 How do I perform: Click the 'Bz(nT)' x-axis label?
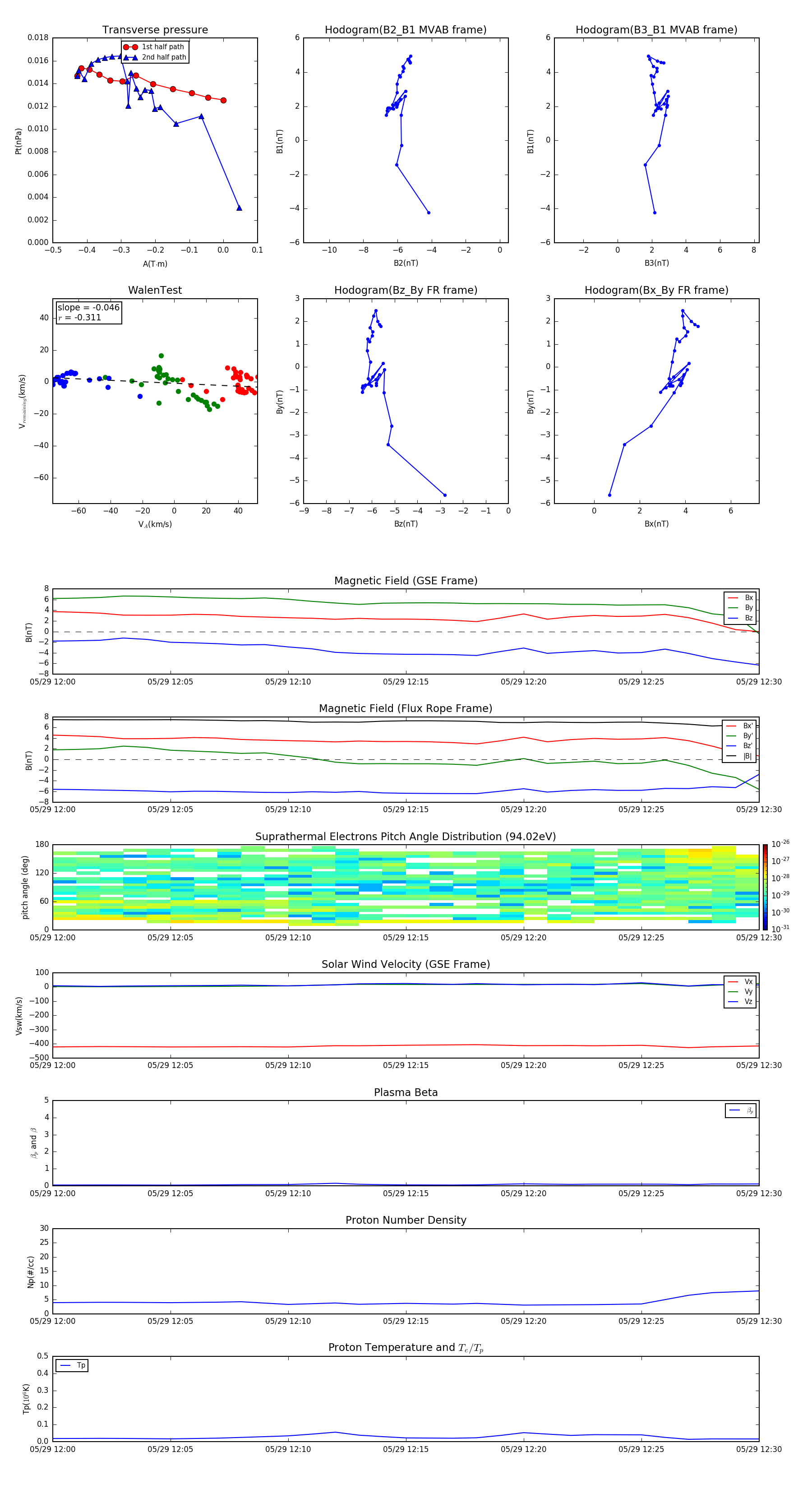click(406, 524)
